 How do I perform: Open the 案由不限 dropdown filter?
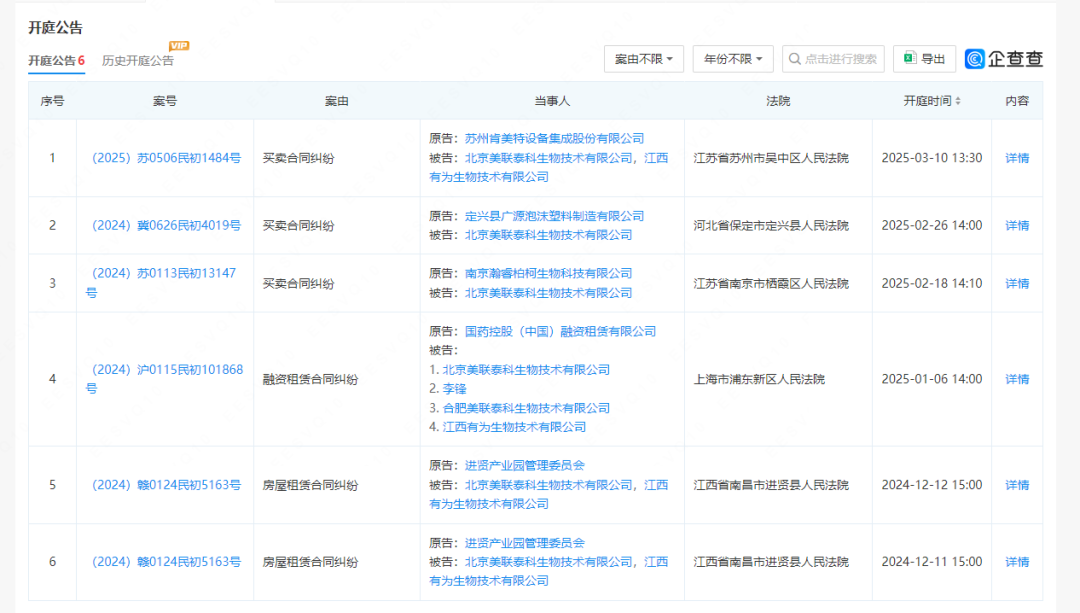pos(643,59)
